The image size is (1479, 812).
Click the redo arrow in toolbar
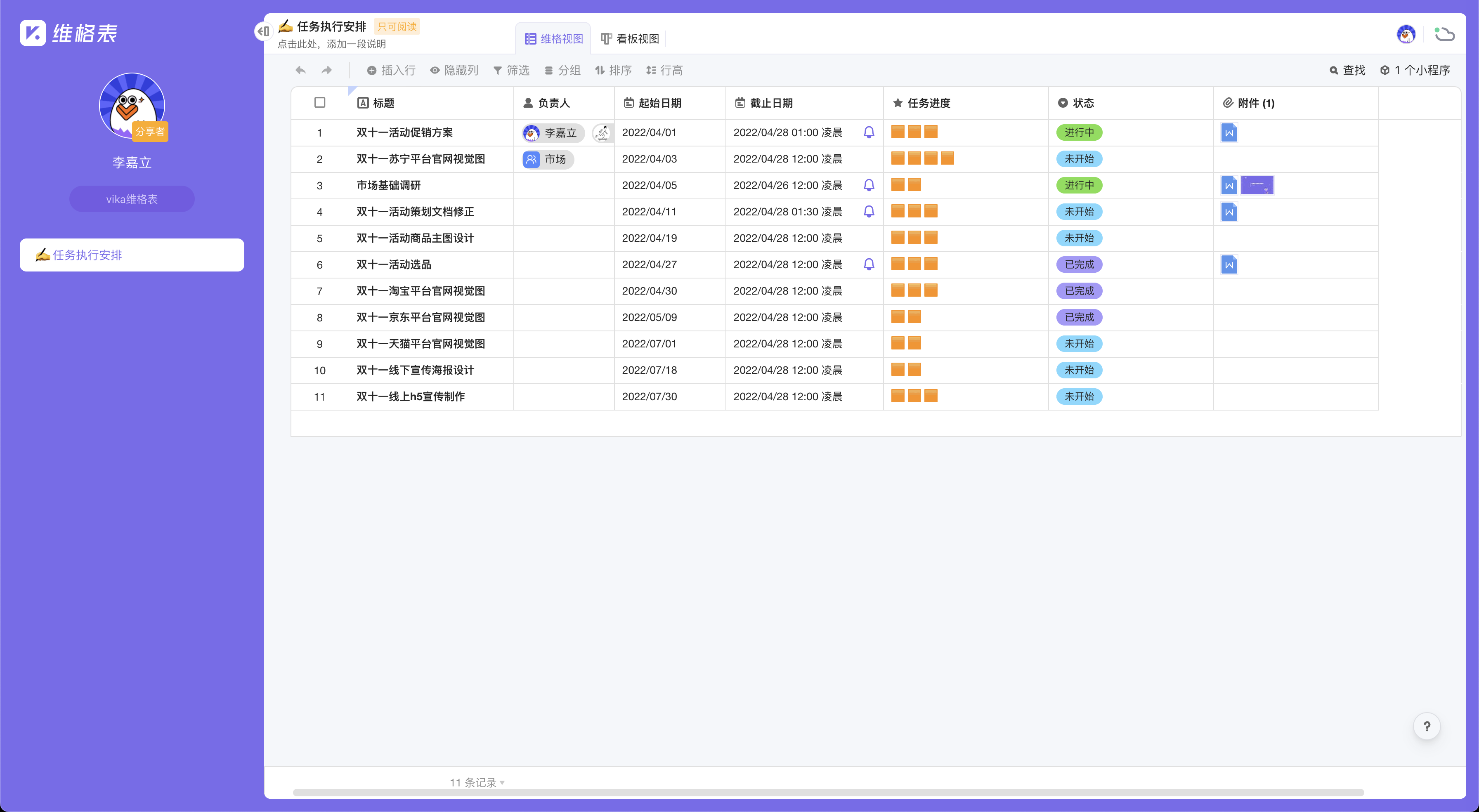pyautogui.click(x=326, y=70)
